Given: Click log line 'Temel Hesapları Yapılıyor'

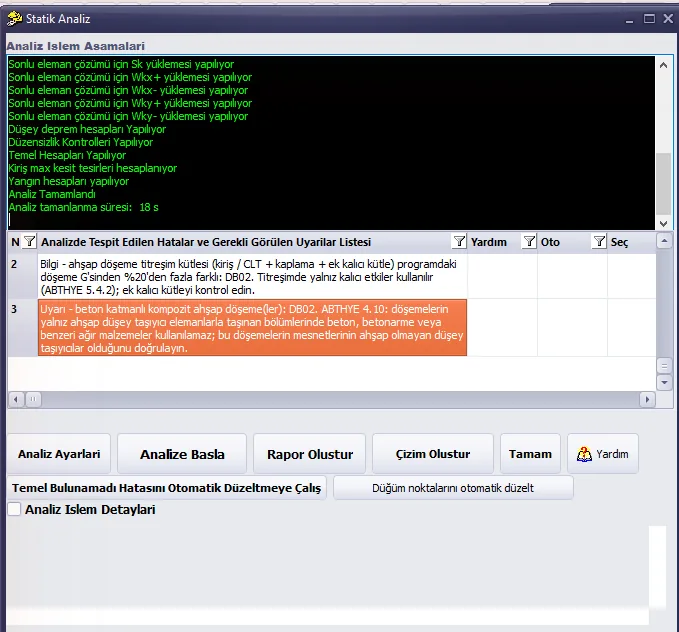Looking at the screenshot, I should (67, 155).
